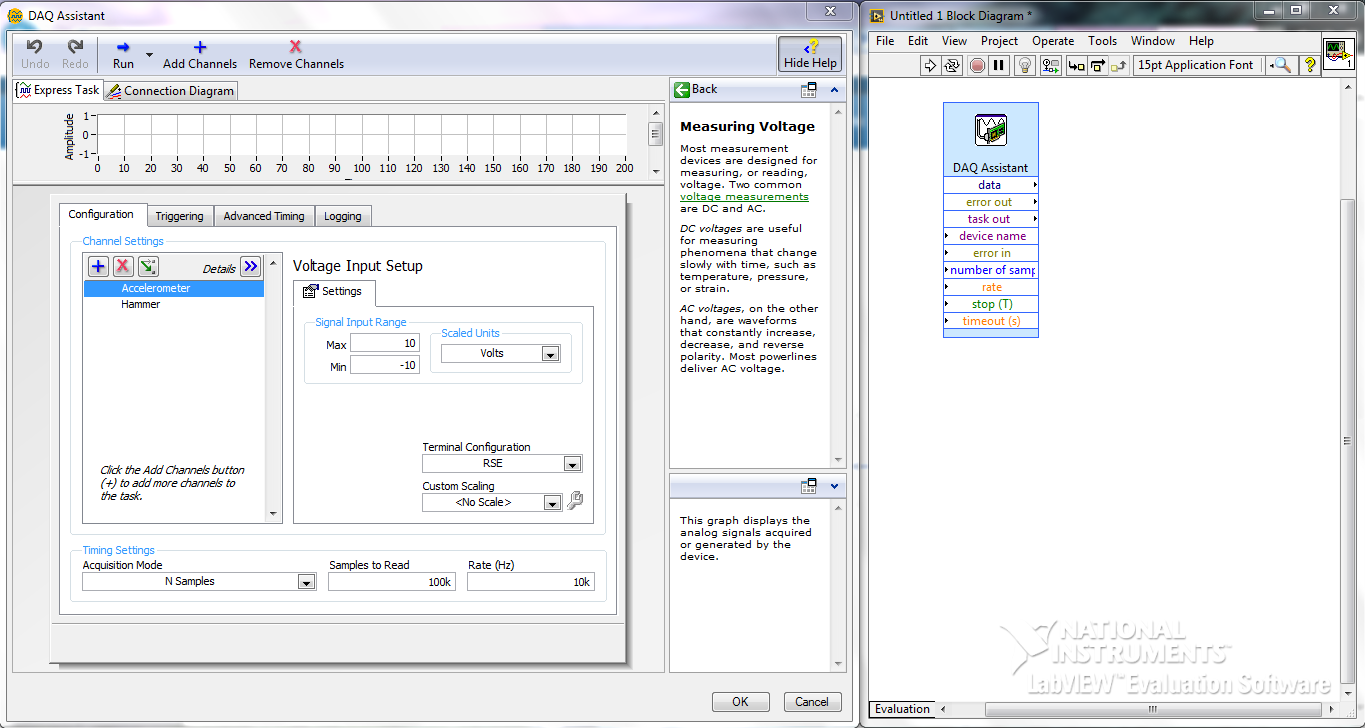This screenshot has width=1365, height=728.
Task: Open the Acquisition Mode N Samples dropdown
Action: point(307,582)
